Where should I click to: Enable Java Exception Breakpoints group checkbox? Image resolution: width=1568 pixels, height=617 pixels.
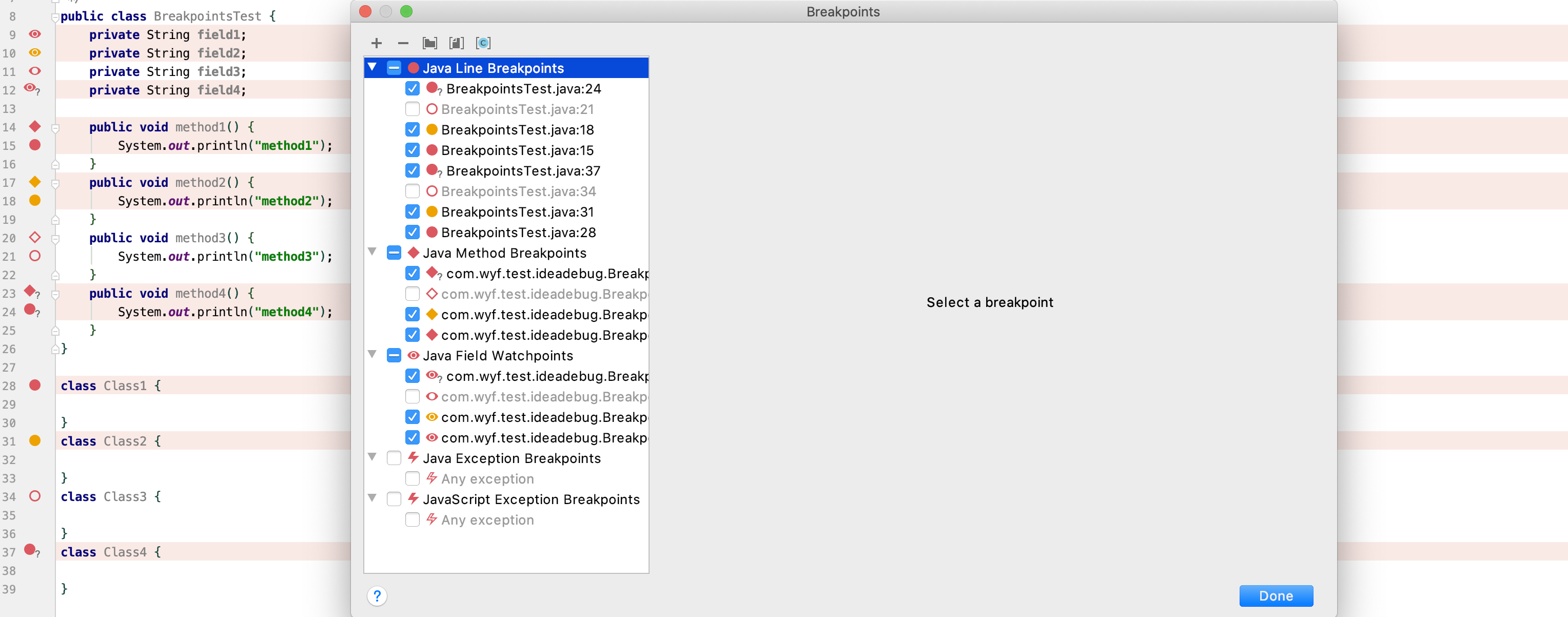tap(394, 457)
